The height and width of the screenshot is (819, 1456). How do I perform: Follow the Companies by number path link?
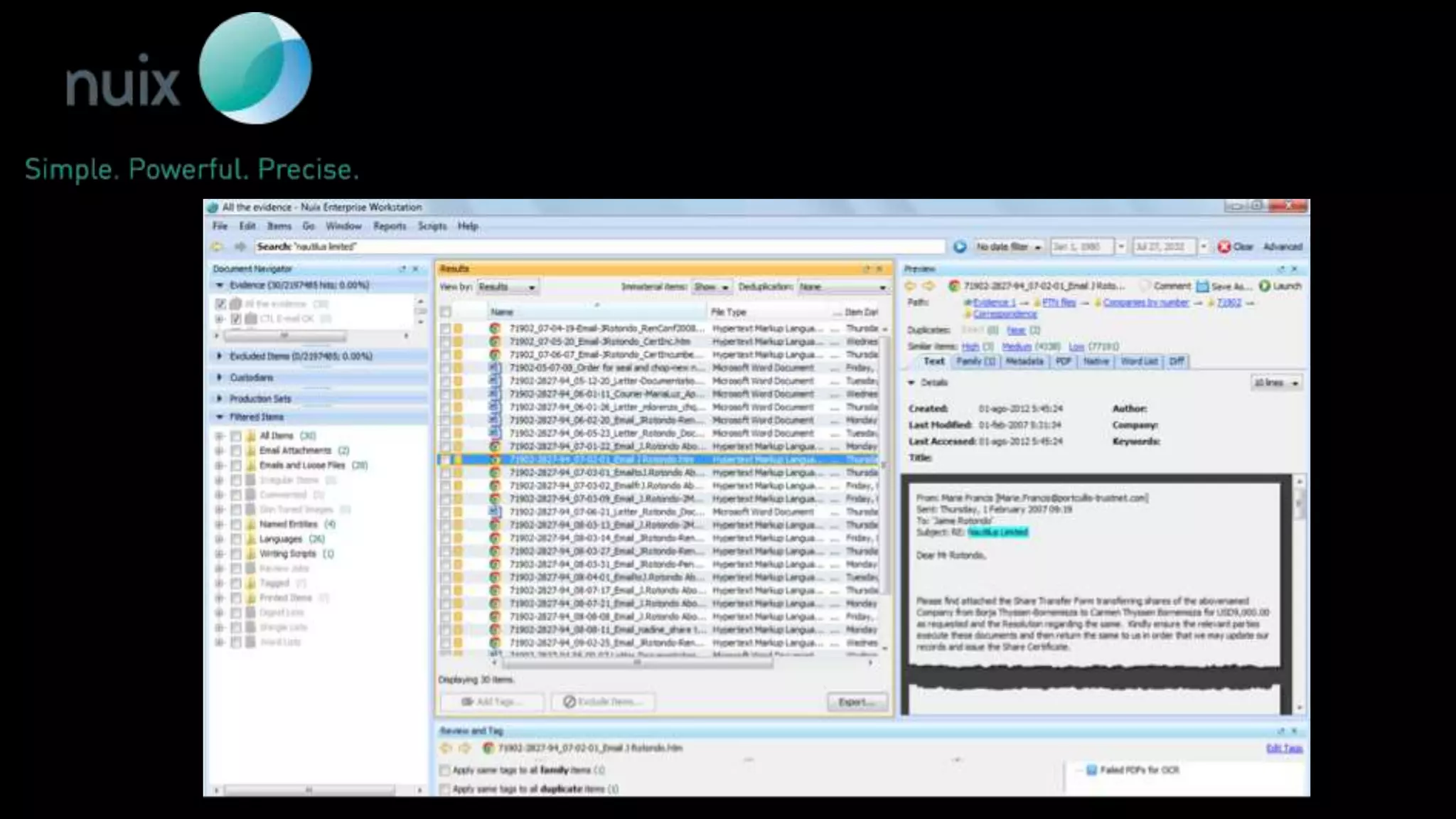(x=1145, y=303)
